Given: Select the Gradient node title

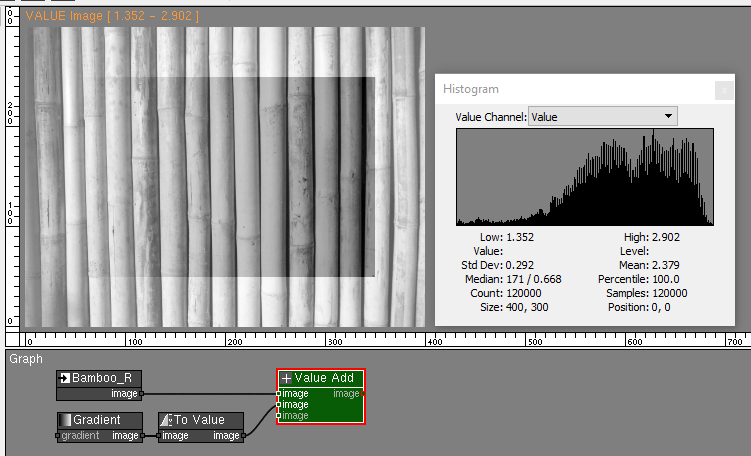Looking at the screenshot, I should (96, 420).
